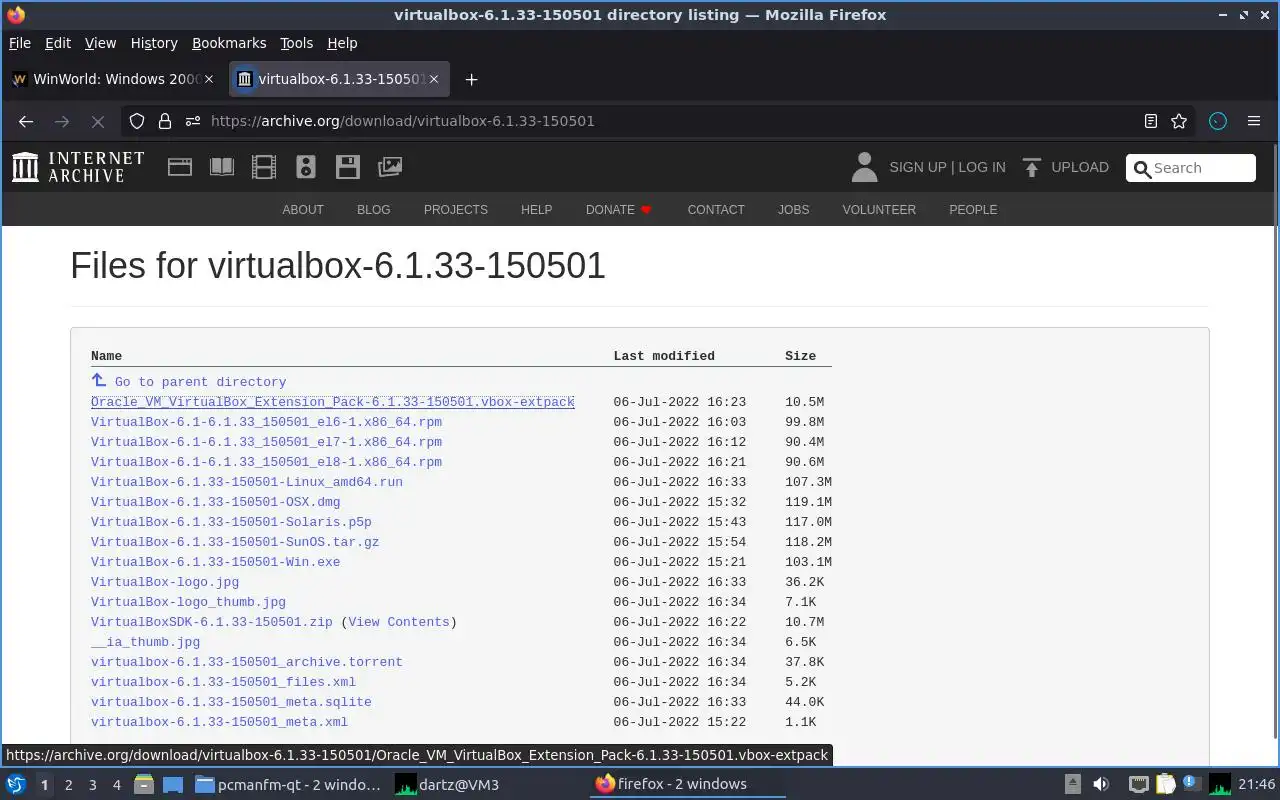Show desktop via taskbar icon
This screenshot has width=1280, height=800.
click(x=173, y=784)
